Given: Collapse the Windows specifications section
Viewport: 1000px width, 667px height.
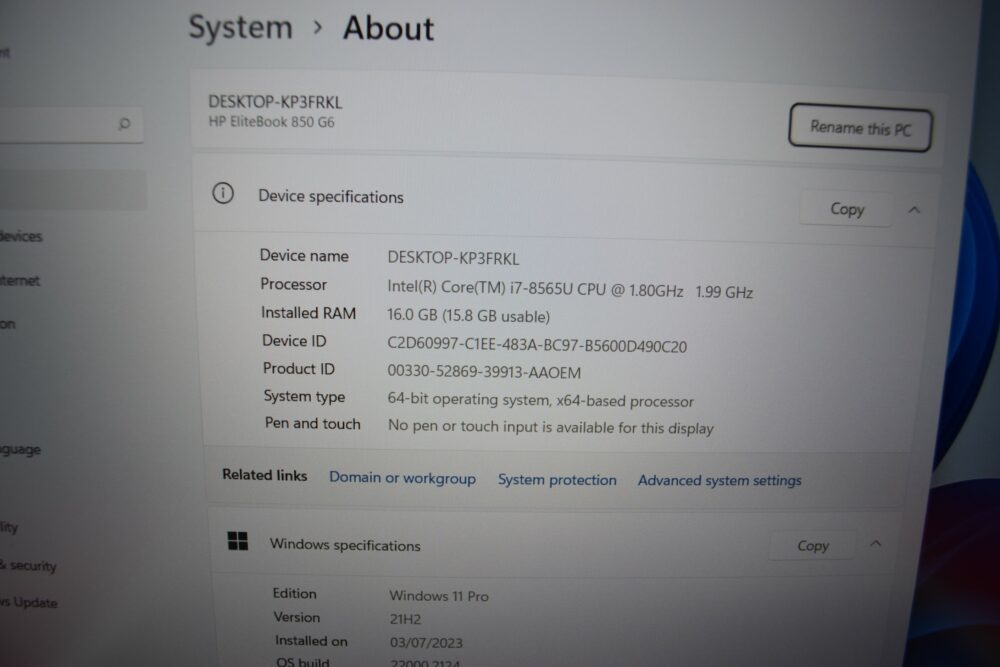Looking at the screenshot, I should (x=876, y=544).
